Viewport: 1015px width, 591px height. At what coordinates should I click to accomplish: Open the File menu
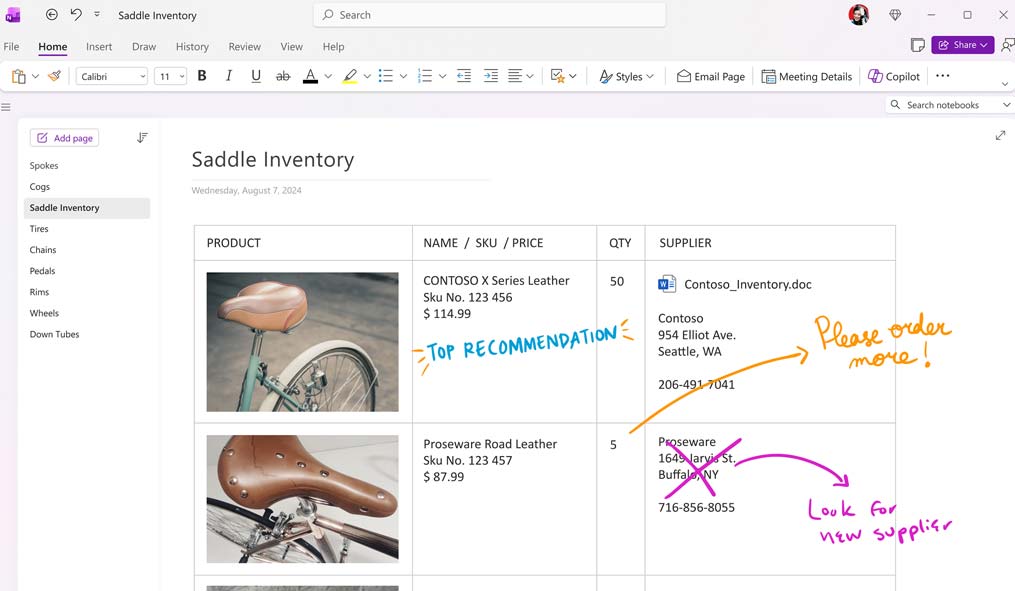pyautogui.click(x=11, y=47)
